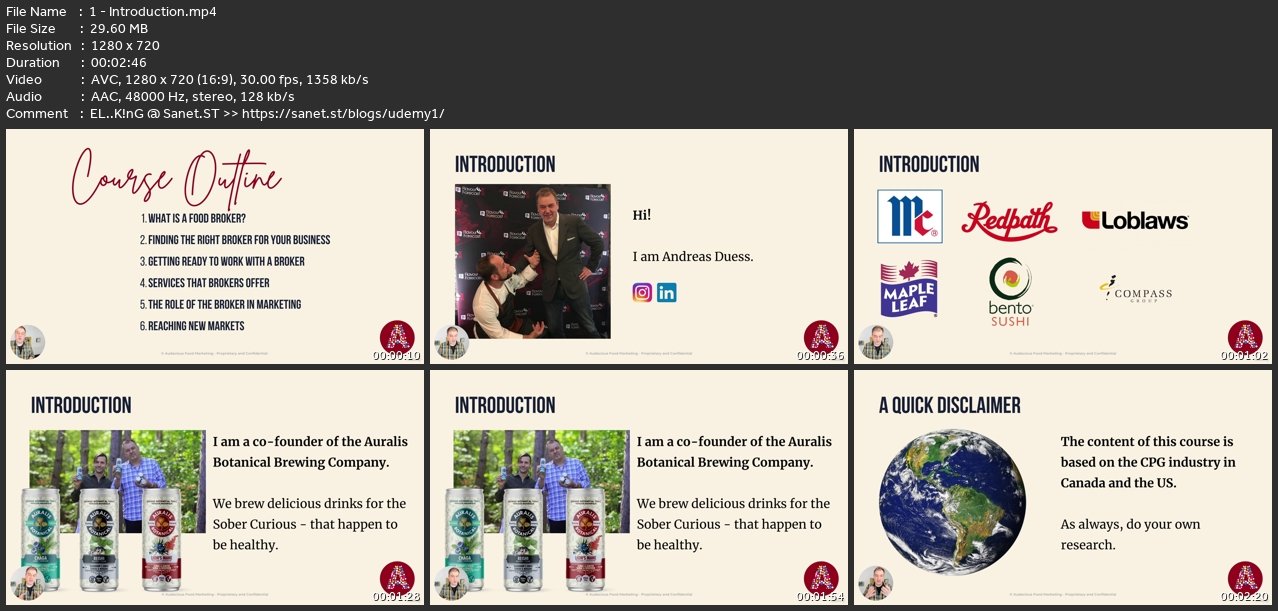Click the McCormick logo in the brands slide
1278x611 pixels.
click(910, 216)
